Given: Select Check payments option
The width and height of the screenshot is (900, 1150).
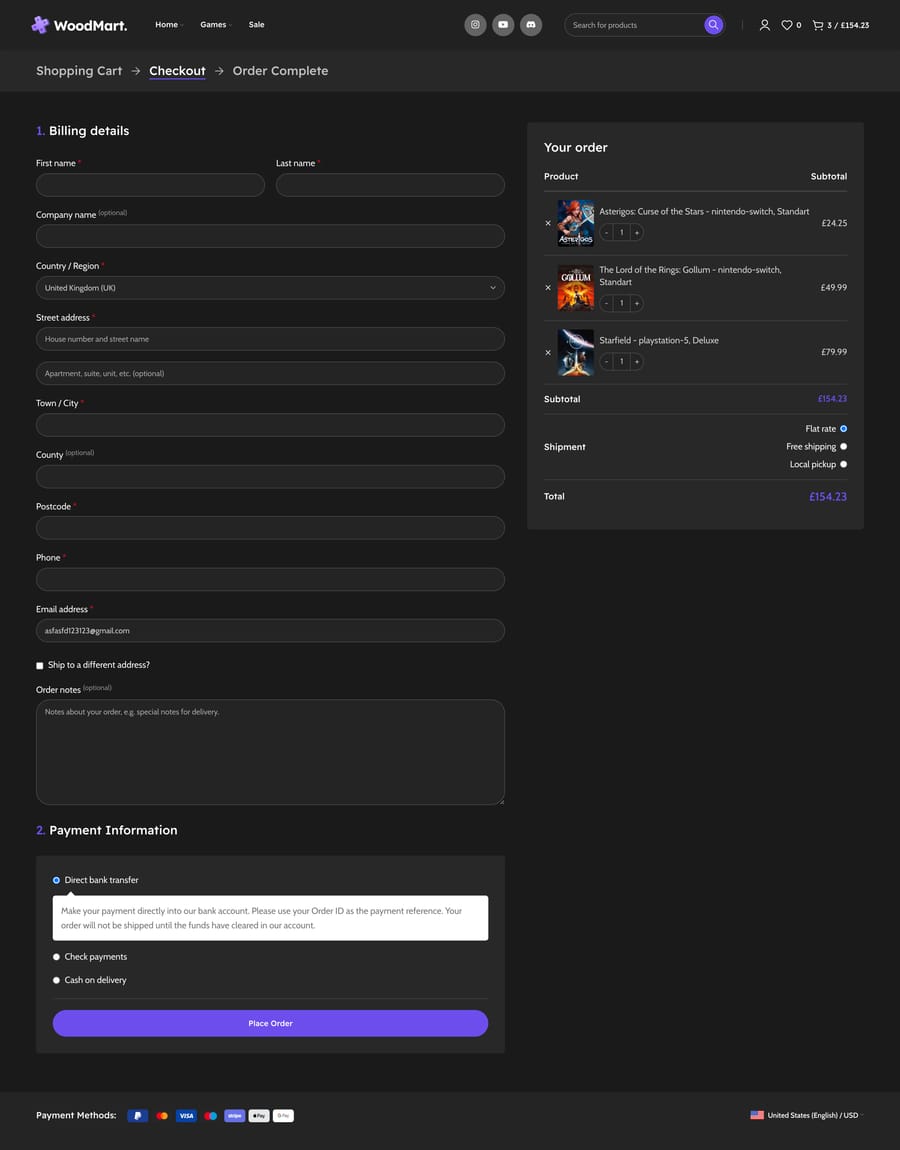Looking at the screenshot, I should point(56,957).
